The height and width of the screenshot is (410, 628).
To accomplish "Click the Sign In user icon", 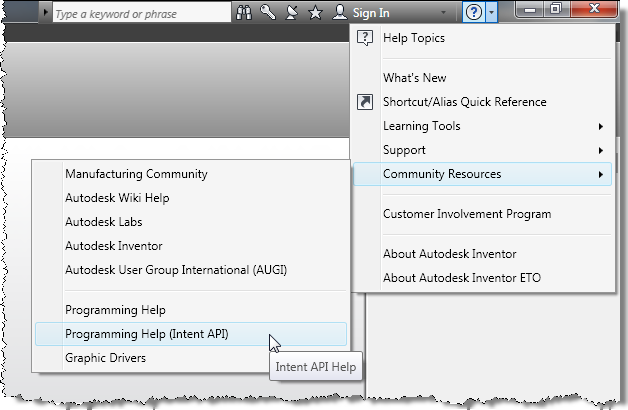I will click(x=340, y=14).
